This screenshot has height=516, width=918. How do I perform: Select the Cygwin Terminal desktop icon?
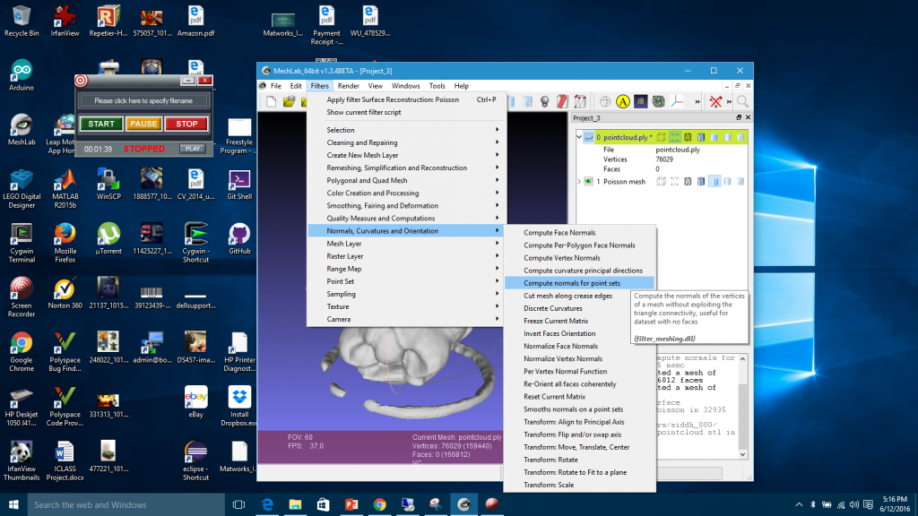coord(22,243)
